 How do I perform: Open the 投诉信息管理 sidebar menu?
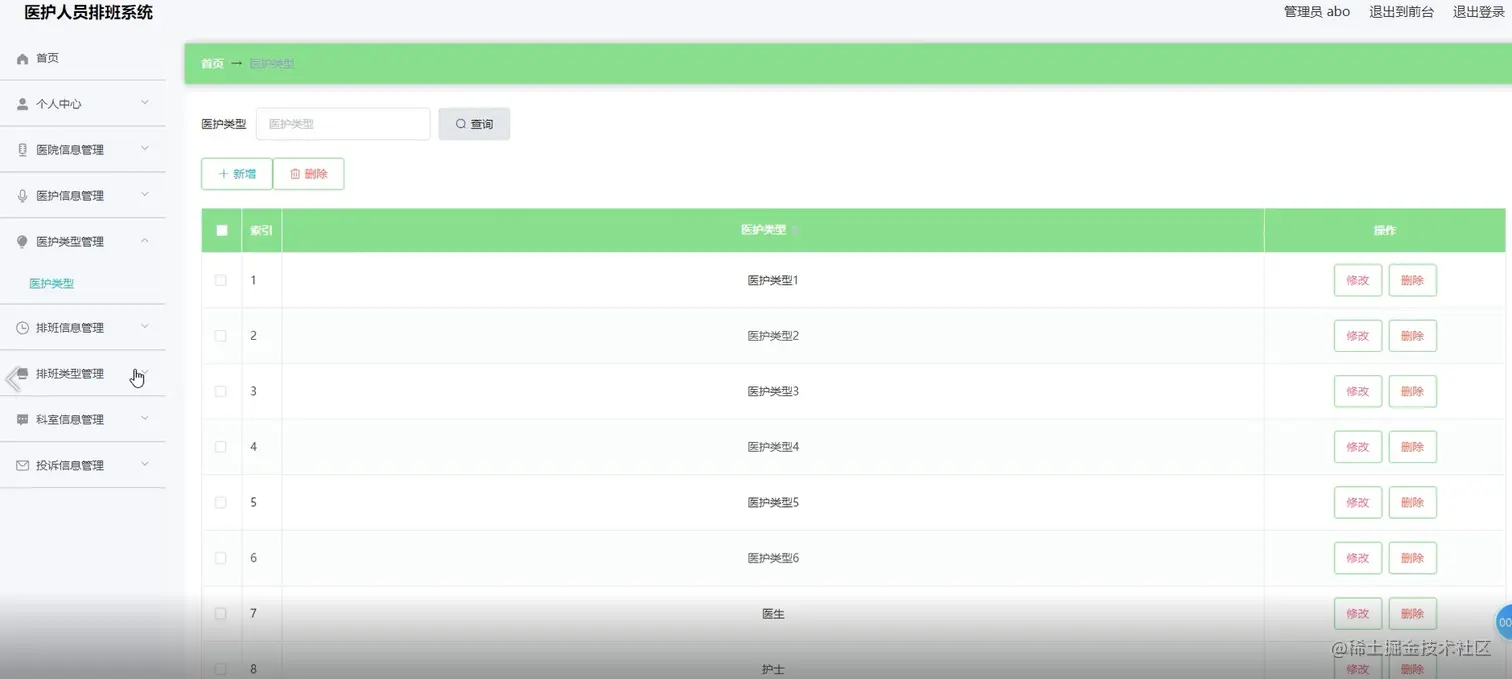point(83,466)
